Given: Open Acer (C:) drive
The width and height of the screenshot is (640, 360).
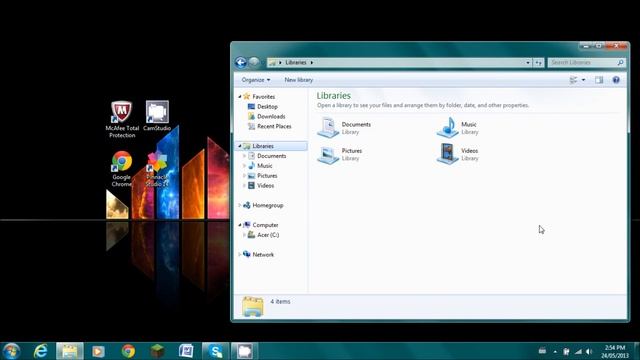Looking at the screenshot, I should (x=268, y=235).
